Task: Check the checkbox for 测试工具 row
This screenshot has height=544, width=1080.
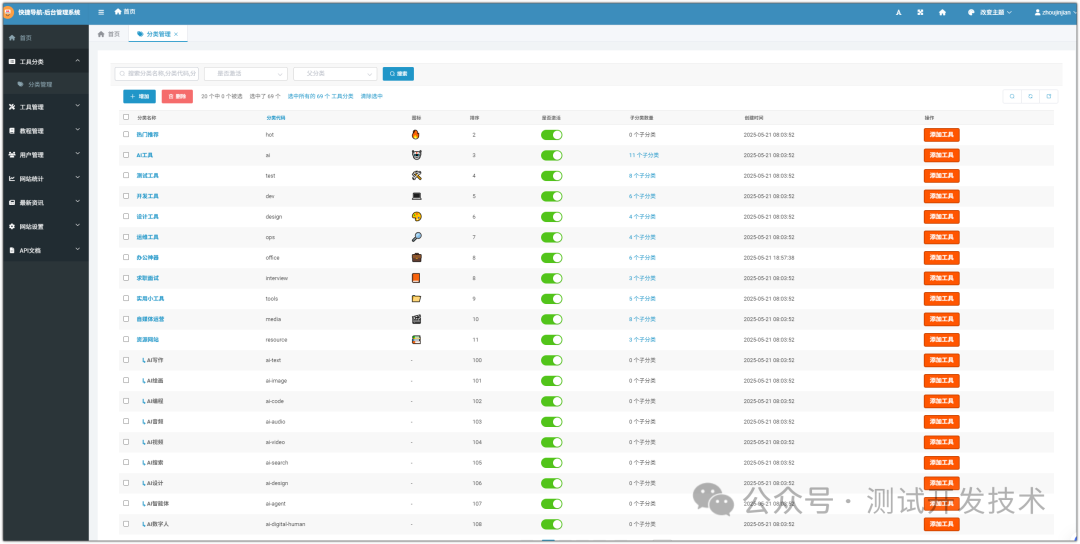Action: (126, 175)
